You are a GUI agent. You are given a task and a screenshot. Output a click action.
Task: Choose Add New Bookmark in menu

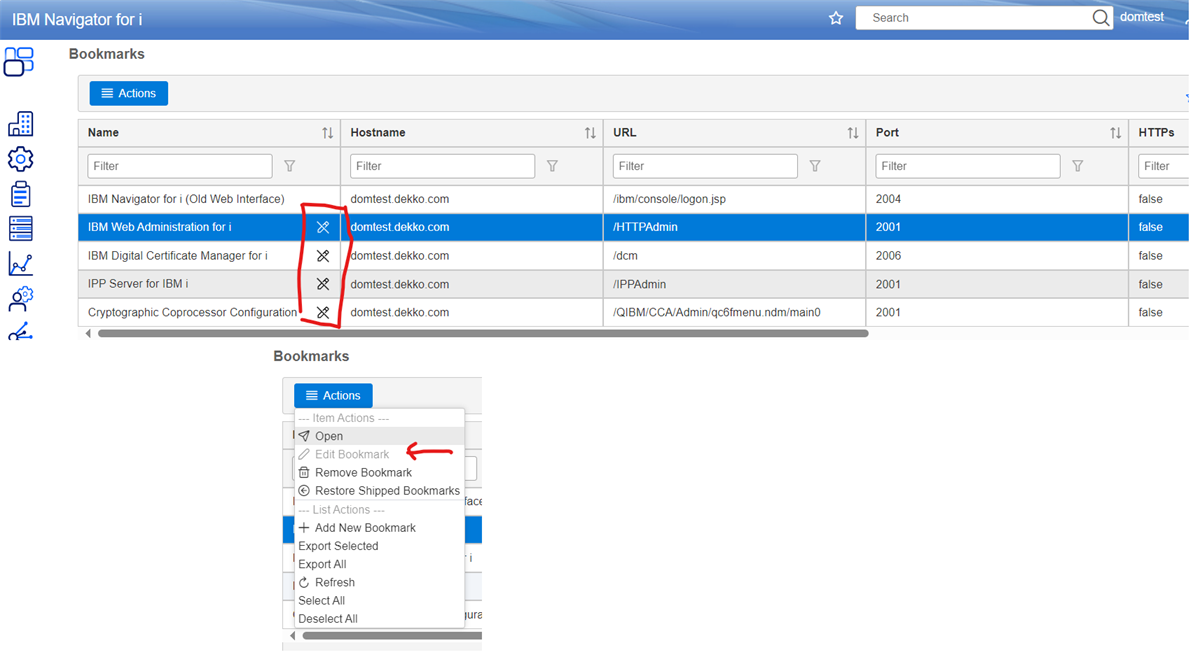(x=379, y=528)
